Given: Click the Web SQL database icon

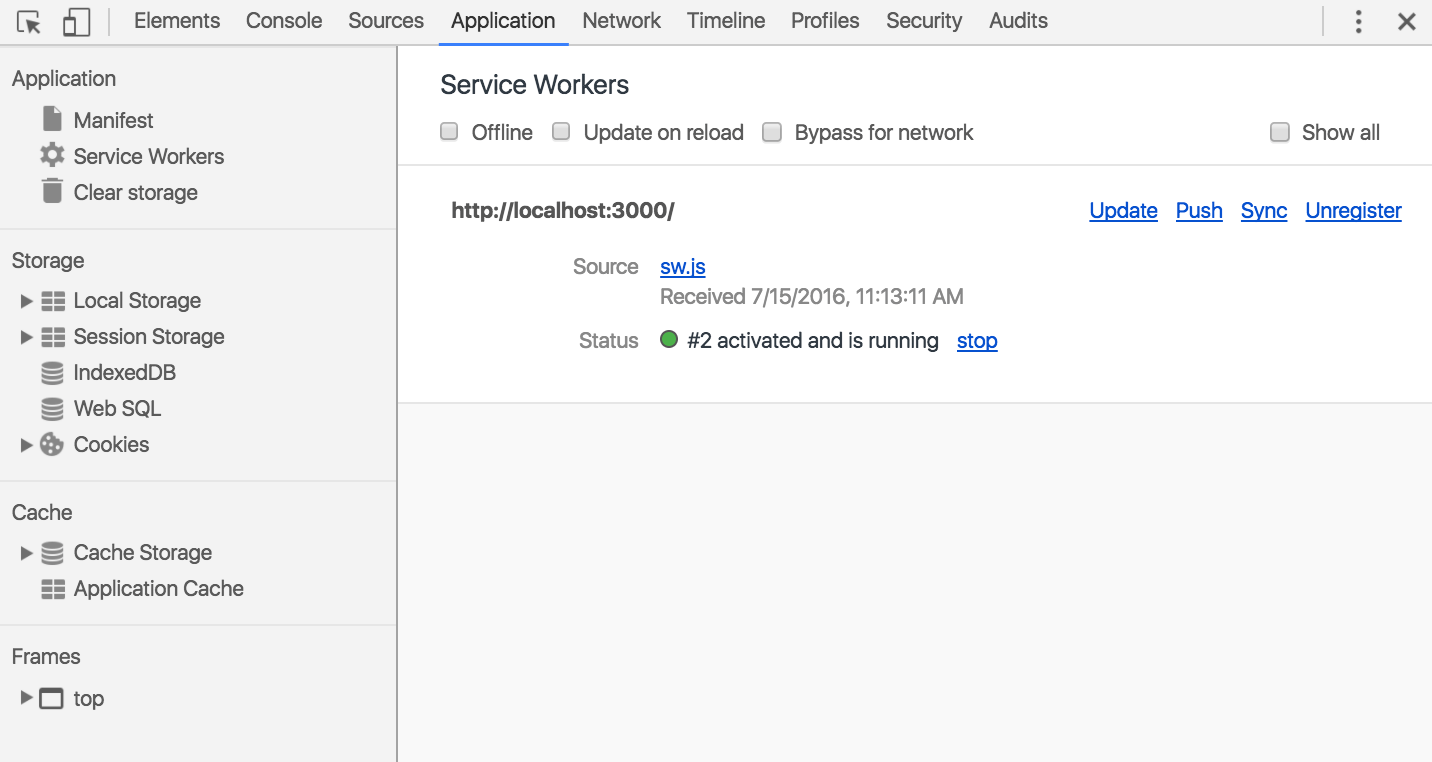Looking at the screenshot, I should 52,409.
